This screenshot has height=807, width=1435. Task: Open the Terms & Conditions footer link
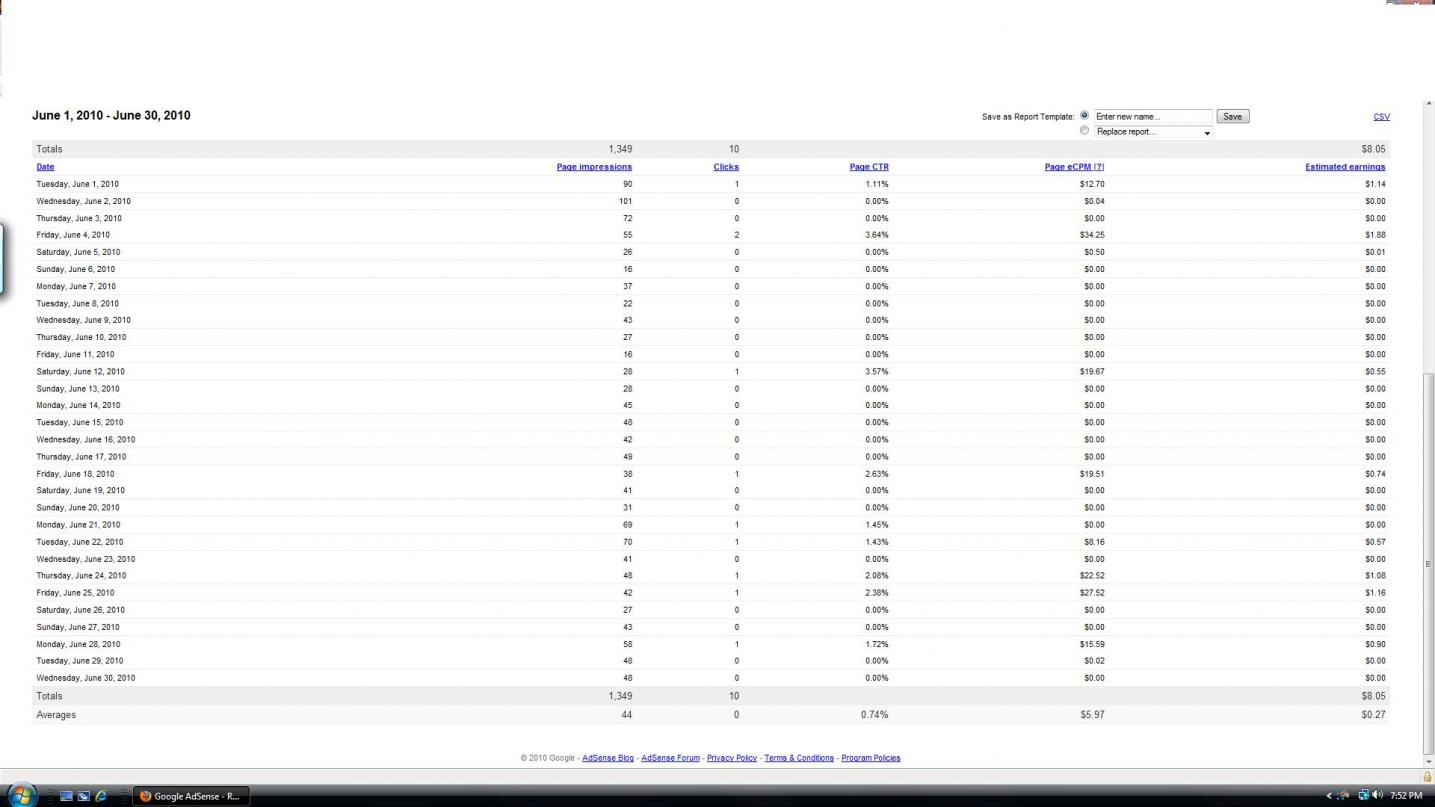click(x=799, y=758)
